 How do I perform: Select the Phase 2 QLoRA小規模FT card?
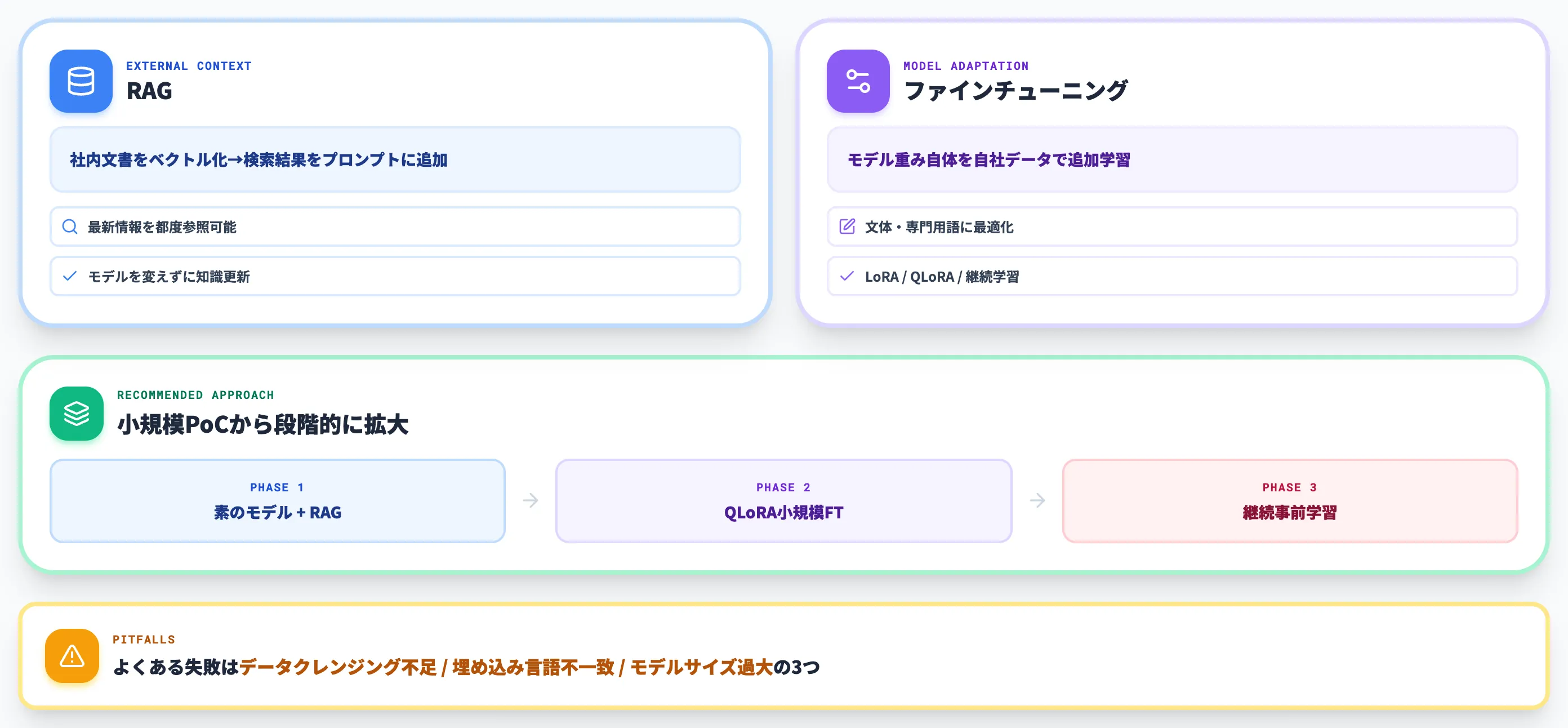pyautogui.click(x=783, y=501)
